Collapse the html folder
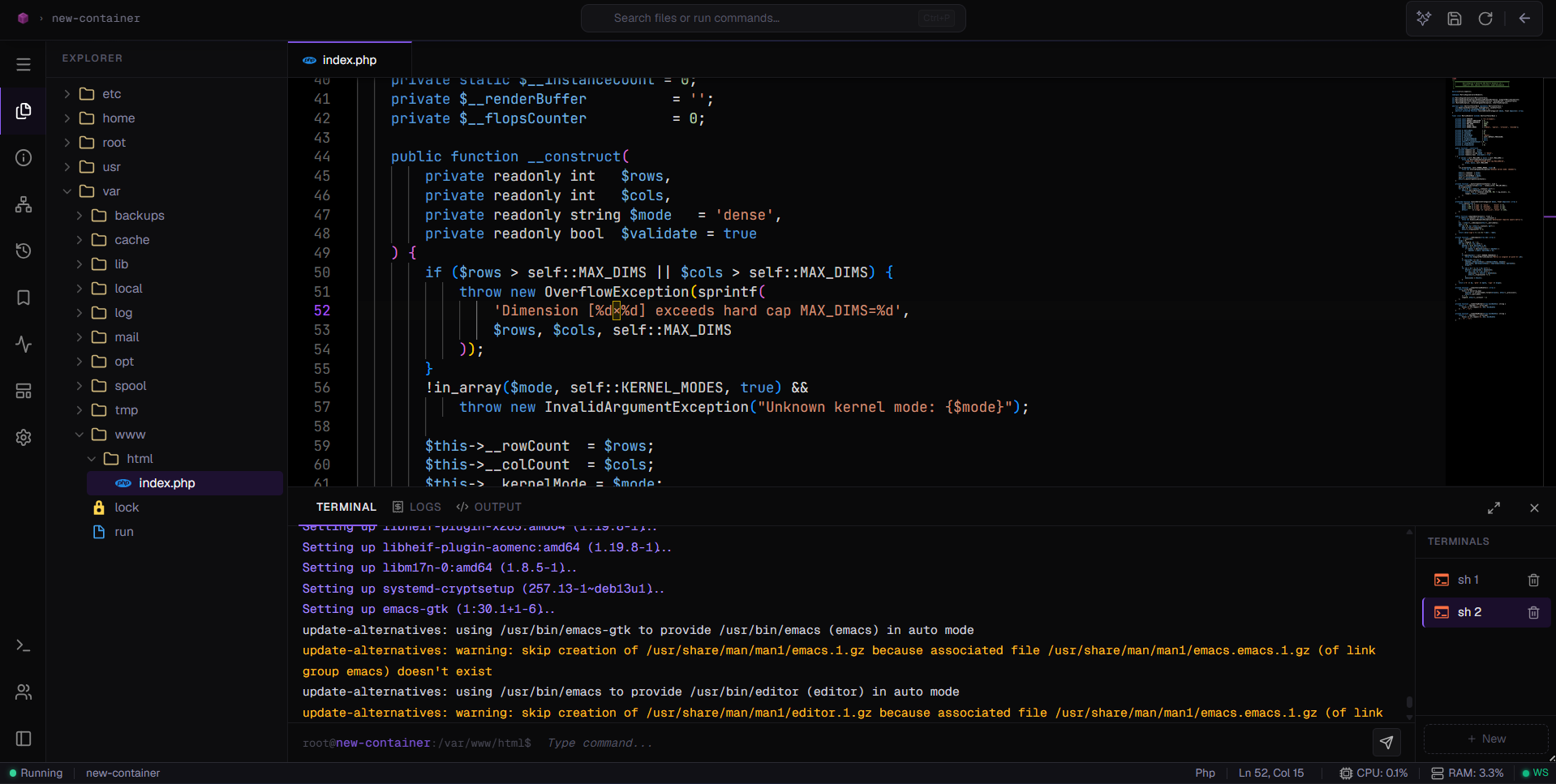The image size is (1556, 784). [x=92, y=459]
